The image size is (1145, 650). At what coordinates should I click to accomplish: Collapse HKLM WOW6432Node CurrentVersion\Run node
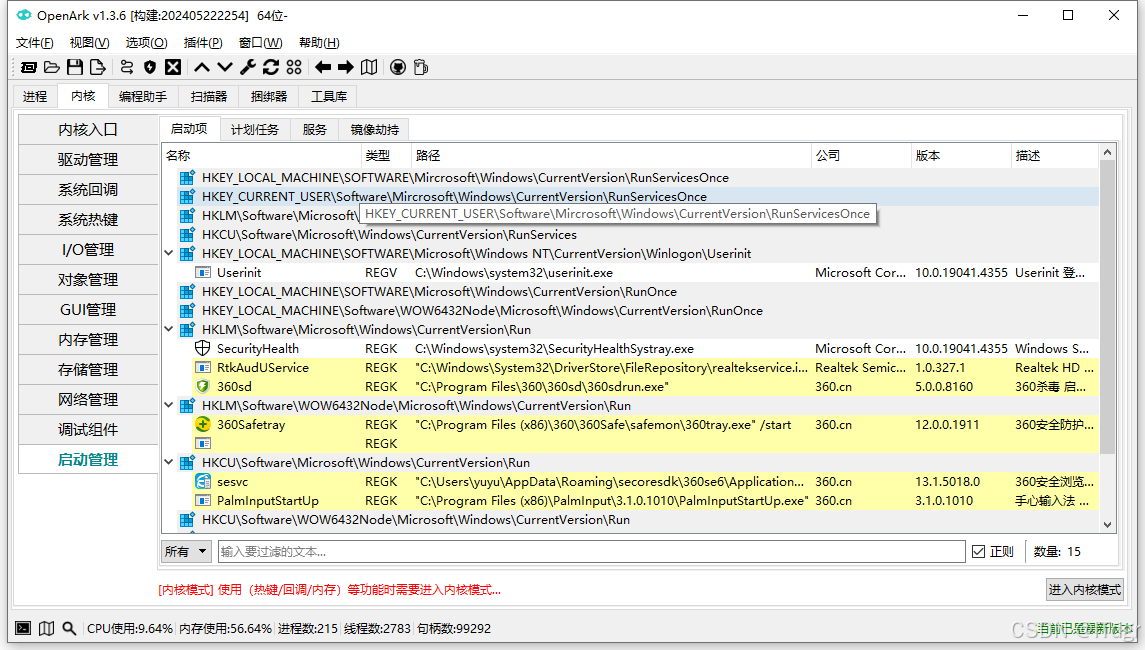169,405
